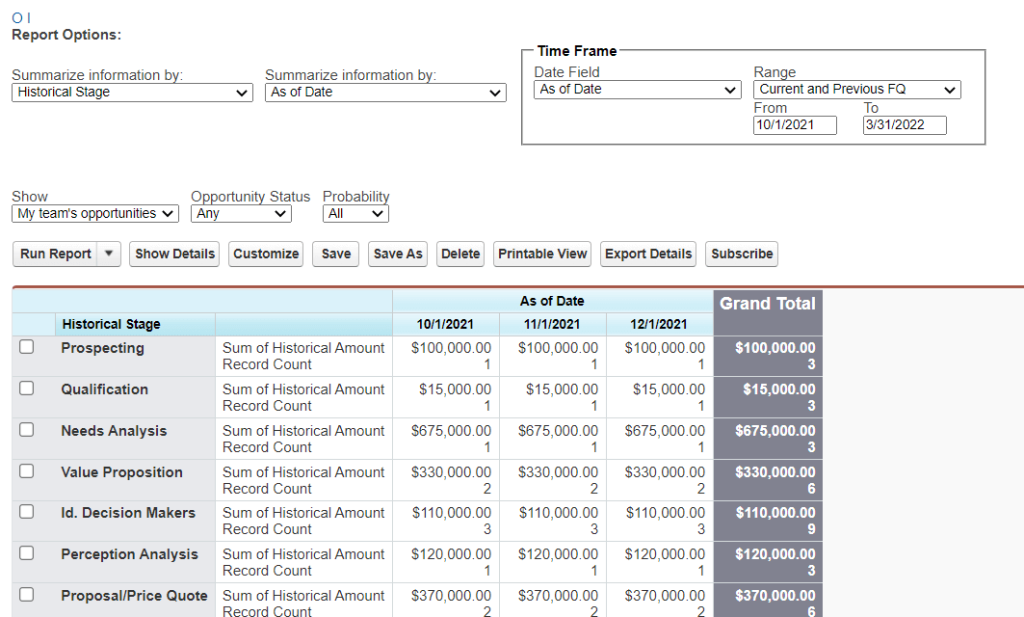The width and height of the screenshot is (1024, 617).
Task: Click the Grand Total $330,000.00 cell
Action: point(775,472)
